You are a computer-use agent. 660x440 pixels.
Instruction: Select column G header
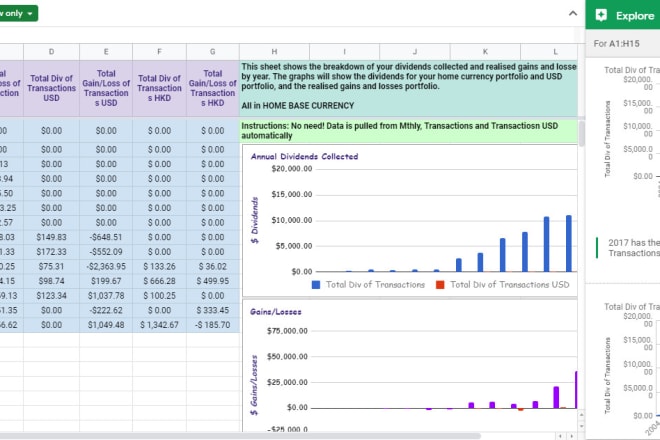(213, 51)
